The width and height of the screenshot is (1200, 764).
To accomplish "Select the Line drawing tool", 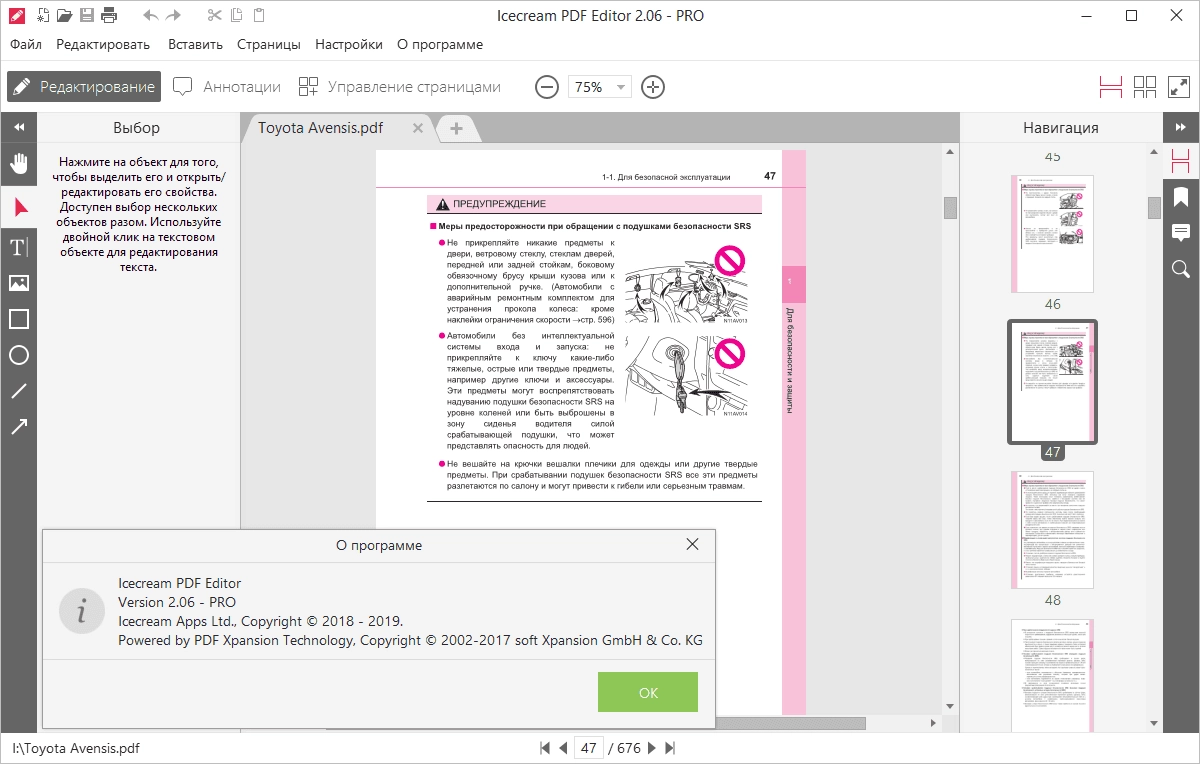I will pos(19,391).
